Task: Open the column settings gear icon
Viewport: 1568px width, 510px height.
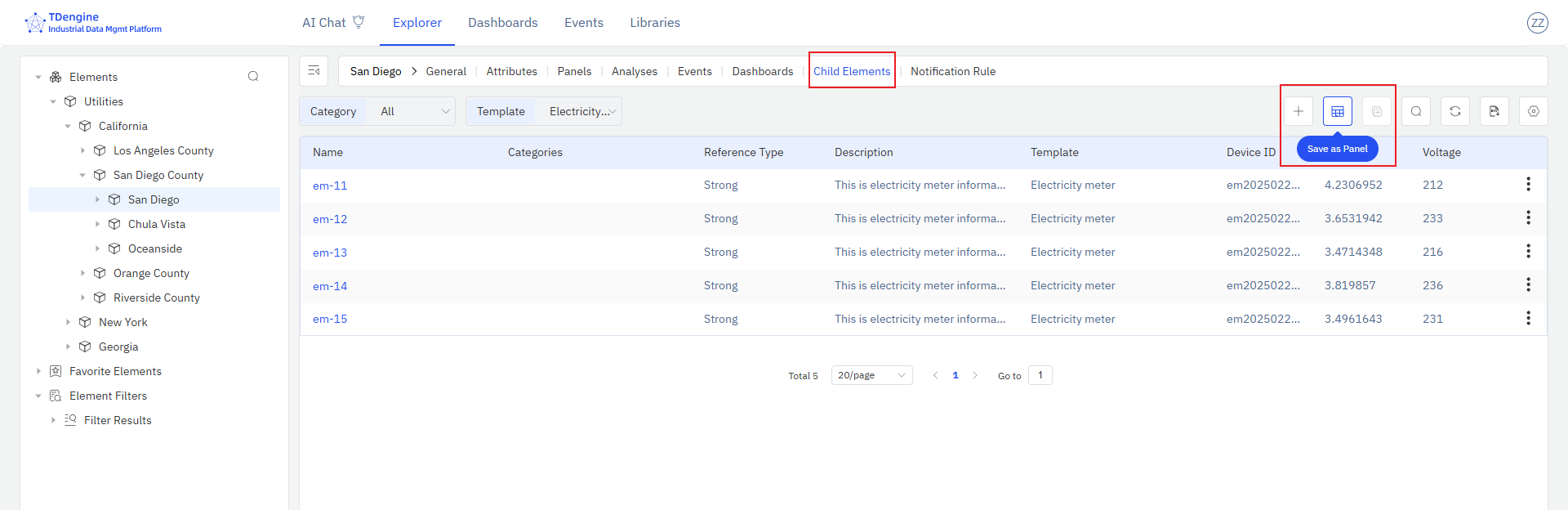Action: point(1533,111)
